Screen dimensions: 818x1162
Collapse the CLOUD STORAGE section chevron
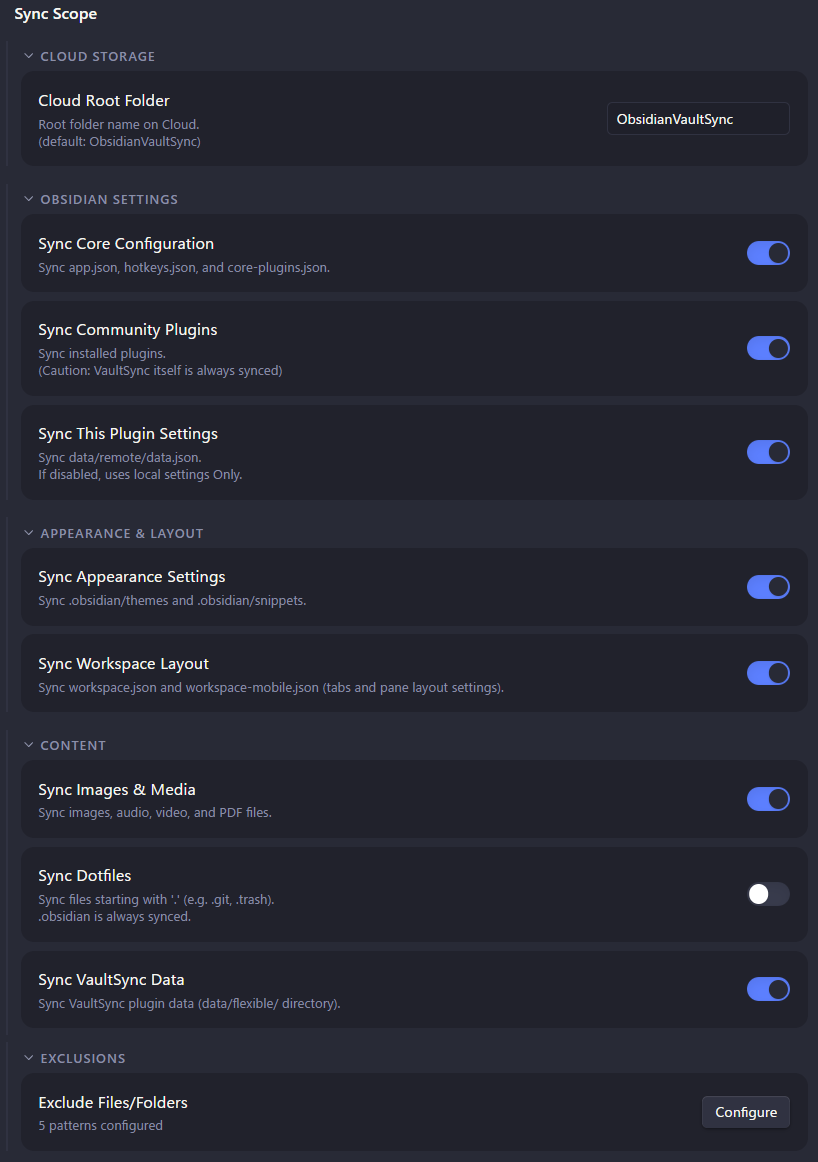point(28,56)
